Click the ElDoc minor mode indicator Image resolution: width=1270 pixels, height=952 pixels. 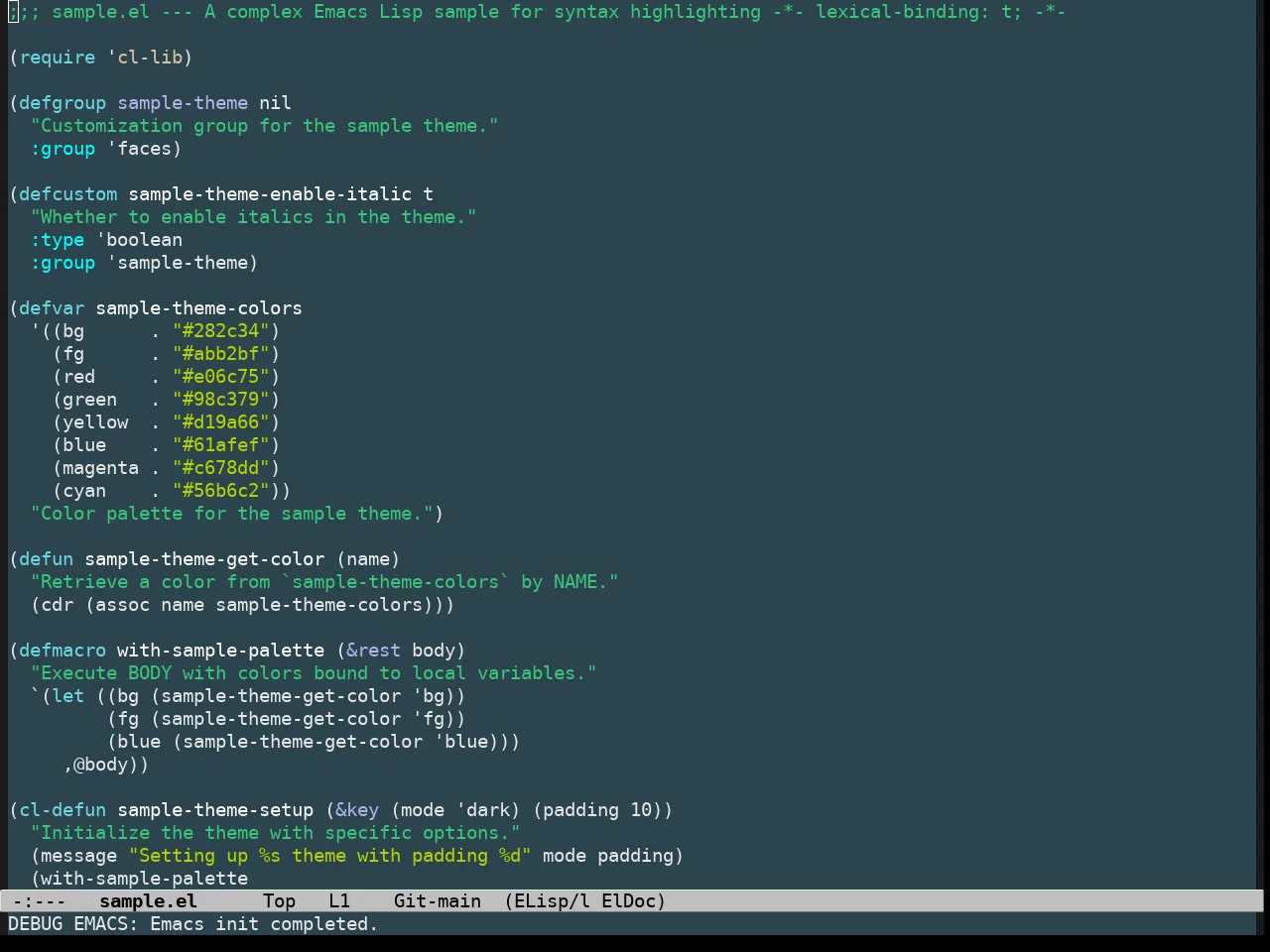coord(634,900)
